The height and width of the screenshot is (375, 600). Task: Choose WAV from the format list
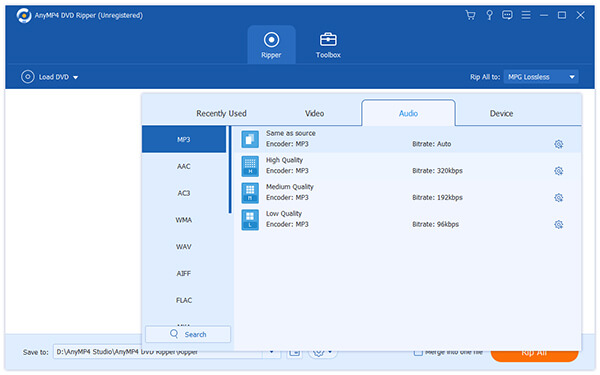pos(184,247)
